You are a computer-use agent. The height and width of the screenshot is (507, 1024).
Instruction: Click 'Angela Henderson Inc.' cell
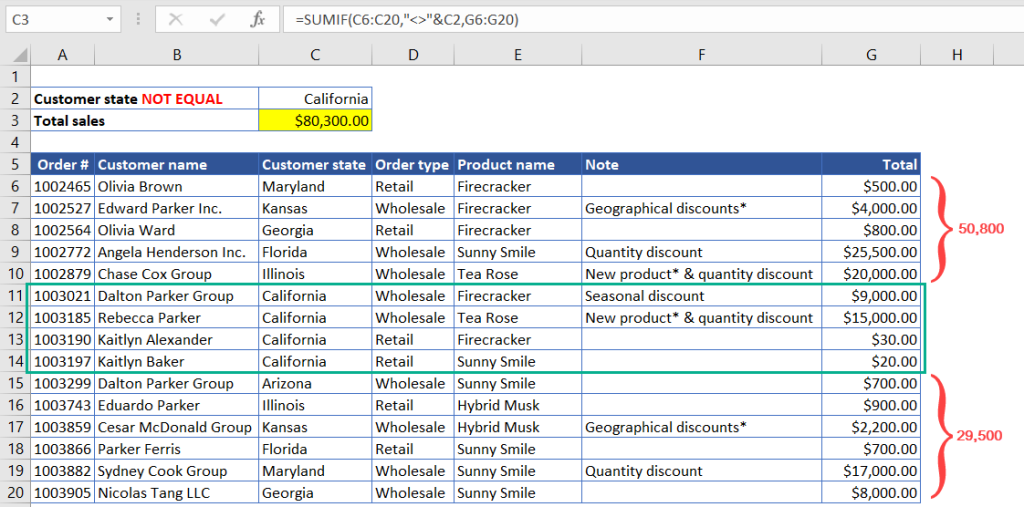(x=176, y=252)
